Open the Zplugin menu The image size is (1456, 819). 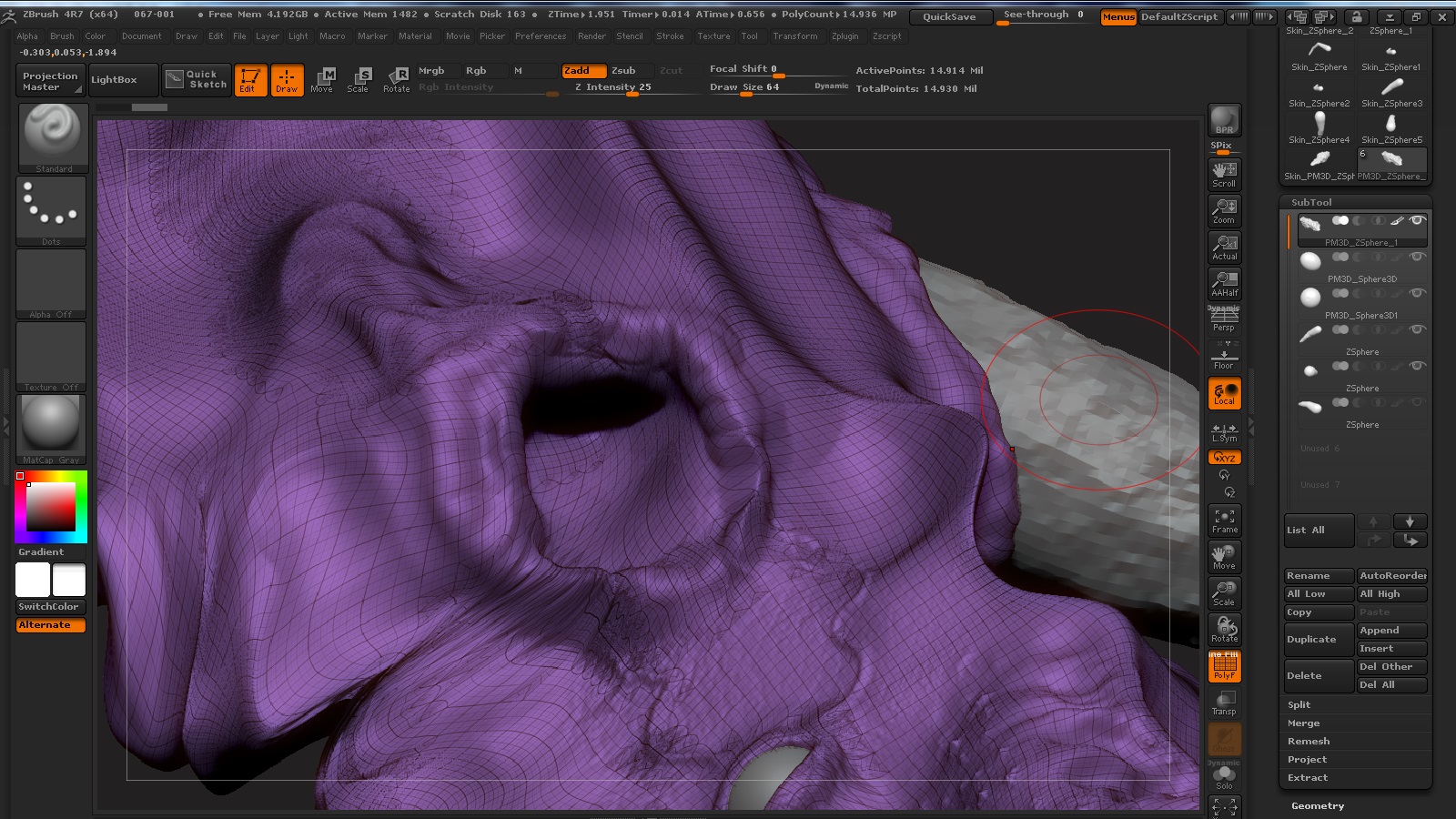(844, 36)
